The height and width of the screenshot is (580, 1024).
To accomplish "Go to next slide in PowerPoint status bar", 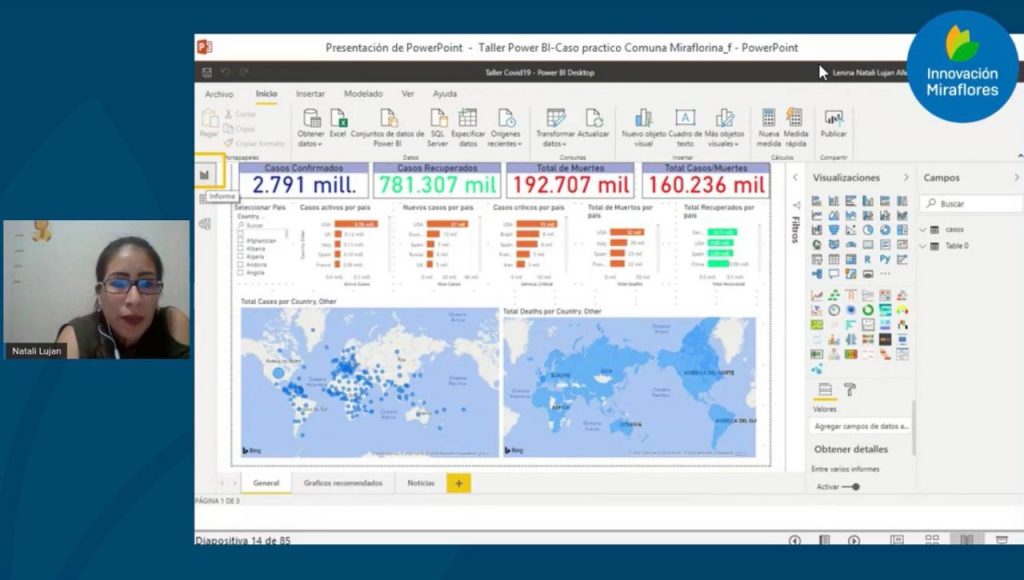I will point(854,540).
